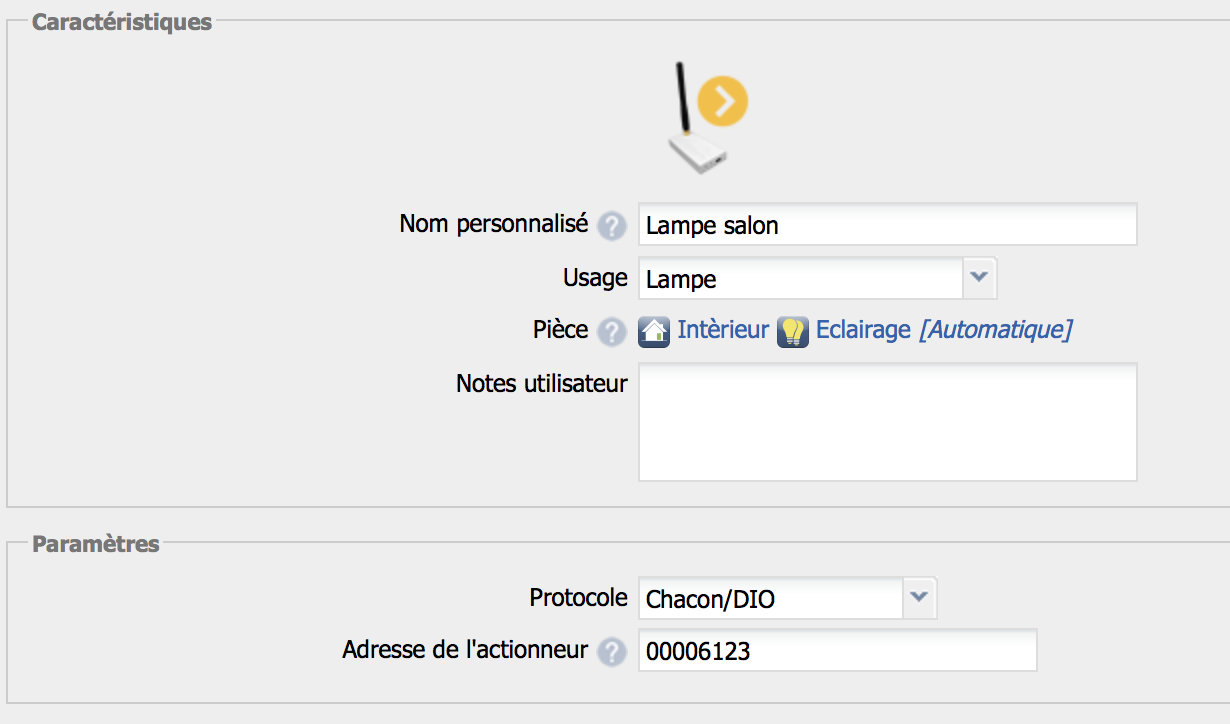Image resolution: width=1230 pixels, height=724 pixels.
Task: Expand the Usage dropdown arrow
Action: [x=980, y=278]
